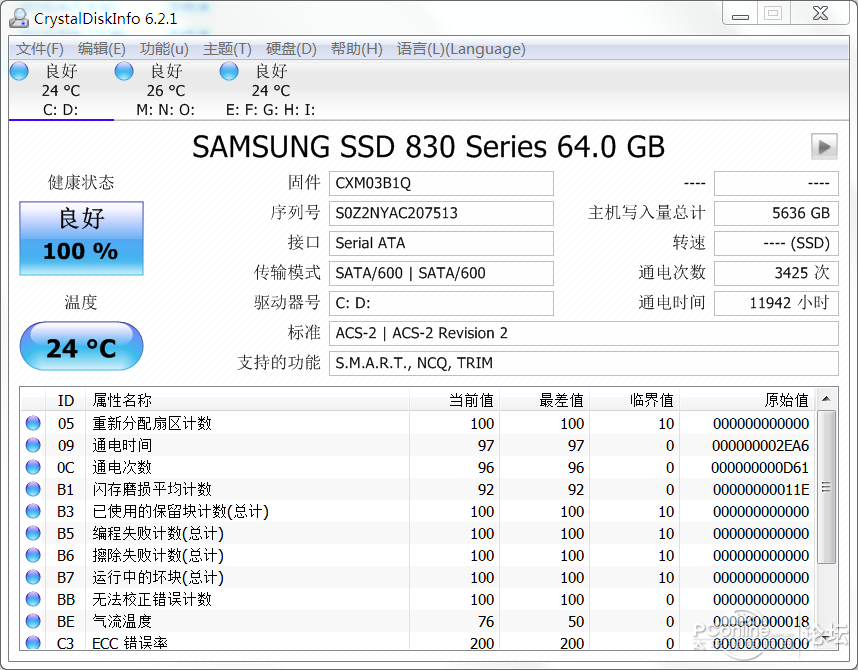Click the 24 °C temperature button
Screen dimensions: 858x670
point(82,346)
